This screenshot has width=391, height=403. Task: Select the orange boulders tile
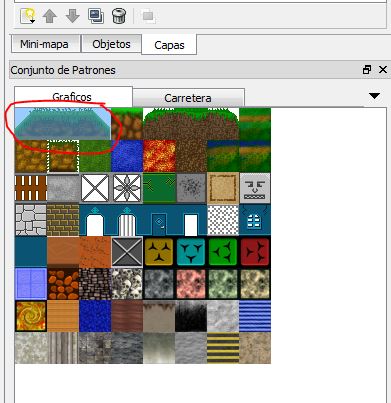[x=63, y=284]
